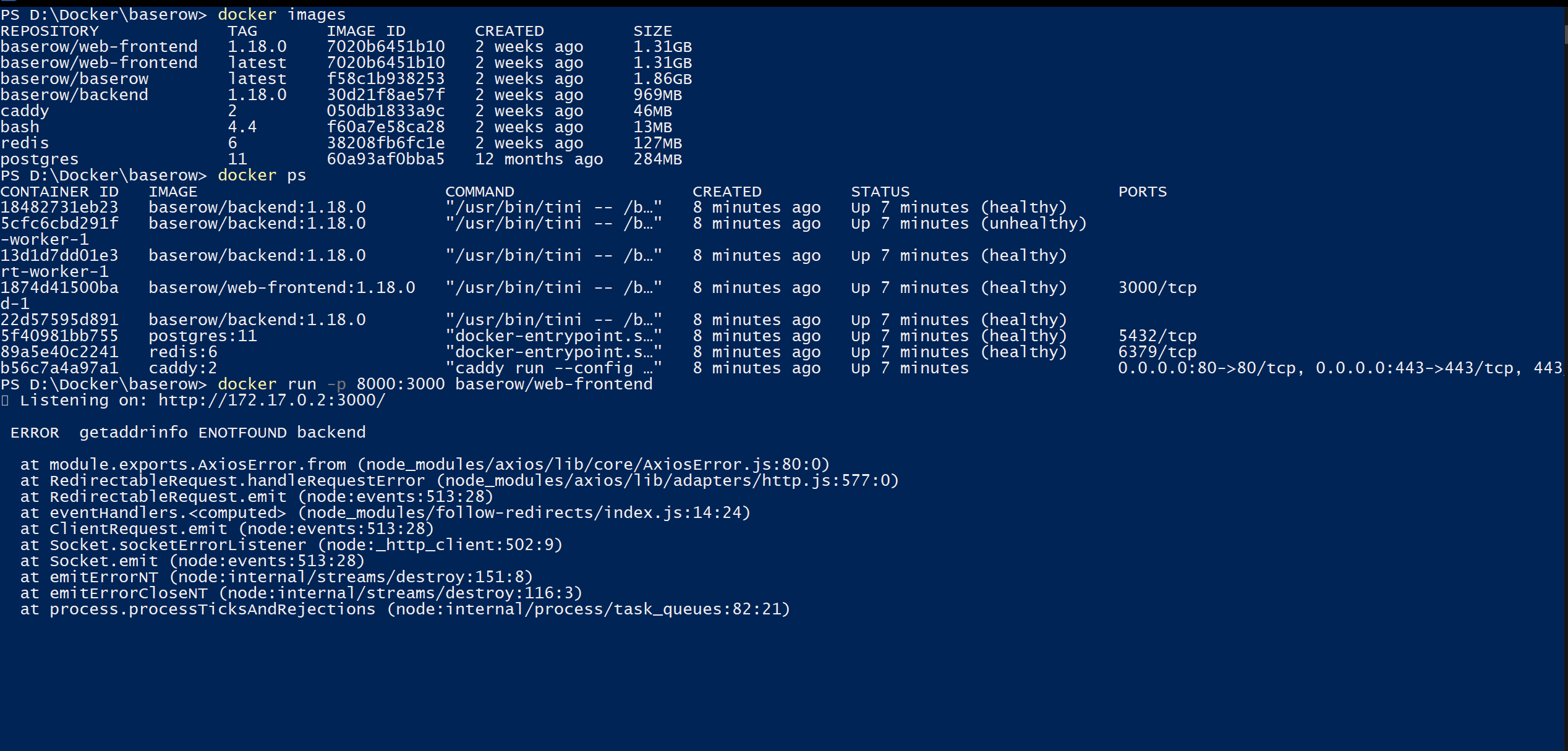Click the IMAGE ID column header
Image resolution: width=1568 pixels, height=751 pixels.
(x=366, y=31)
